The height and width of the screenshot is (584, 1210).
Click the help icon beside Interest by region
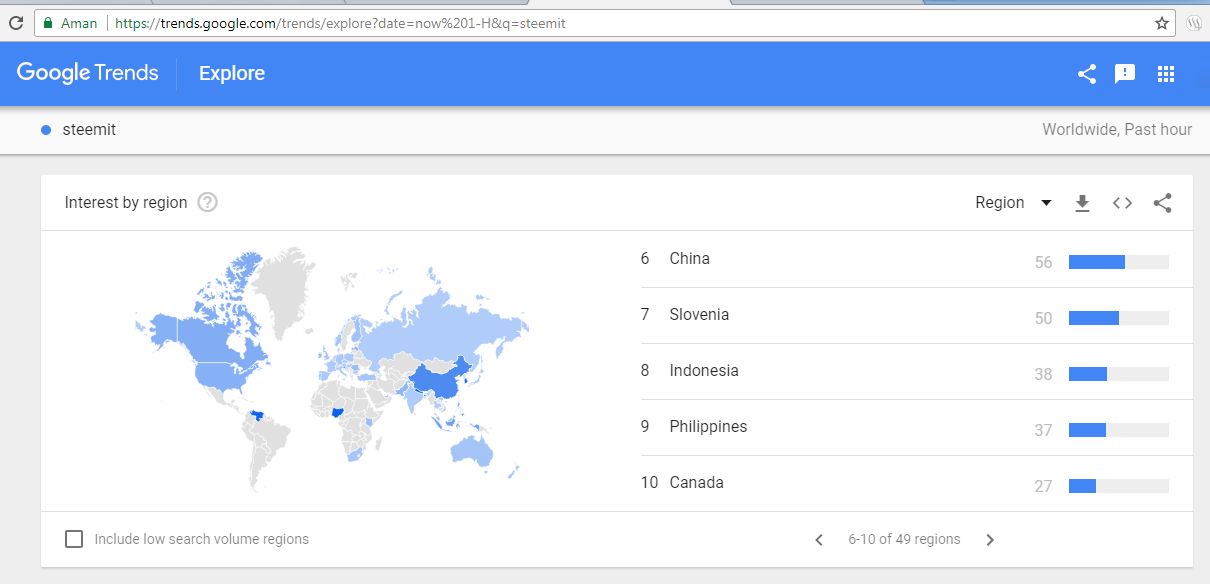tap(207, 202)
